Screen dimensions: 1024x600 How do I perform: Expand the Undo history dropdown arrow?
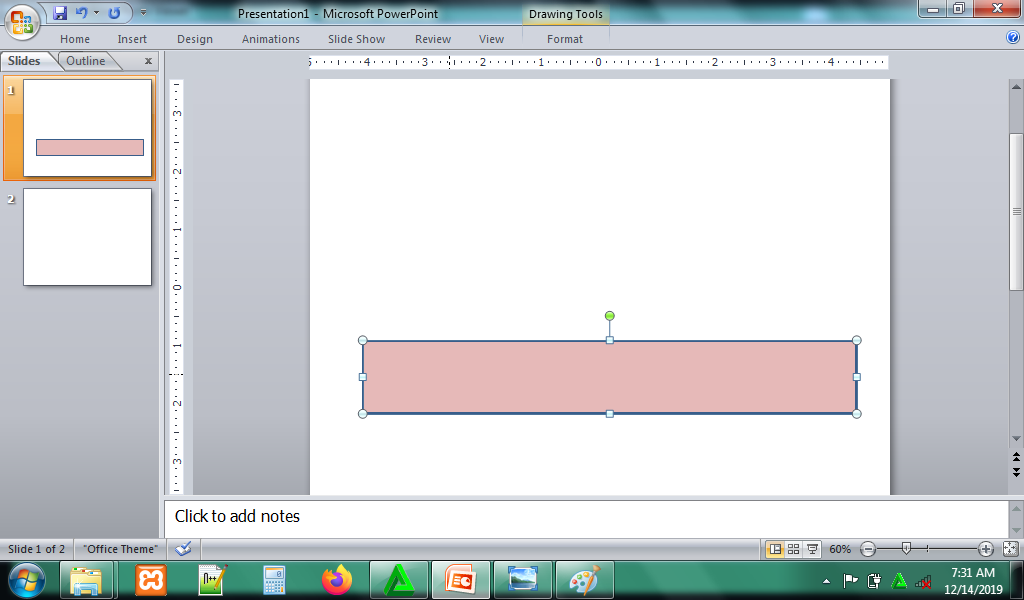[97, 13]
